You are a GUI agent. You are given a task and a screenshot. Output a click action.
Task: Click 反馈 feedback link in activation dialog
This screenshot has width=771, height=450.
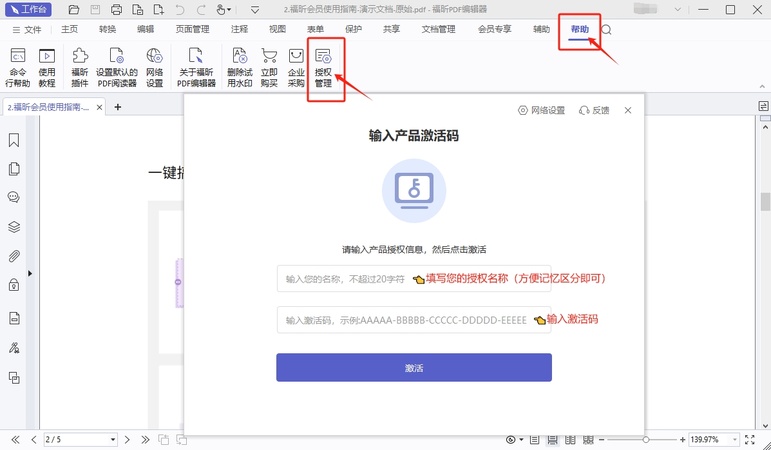[x=594, y=110]
